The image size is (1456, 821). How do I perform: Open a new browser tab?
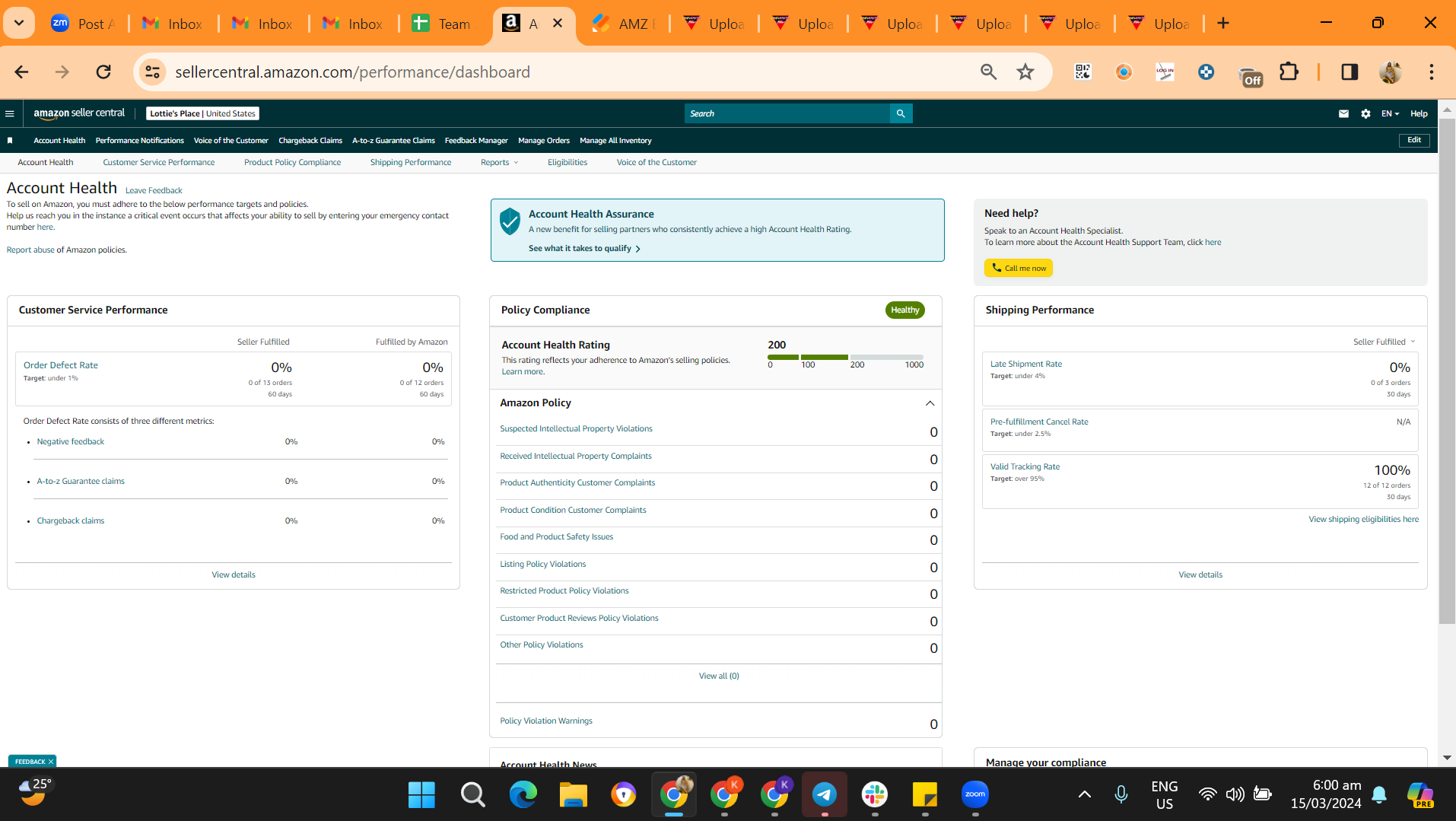(1223, 24)
